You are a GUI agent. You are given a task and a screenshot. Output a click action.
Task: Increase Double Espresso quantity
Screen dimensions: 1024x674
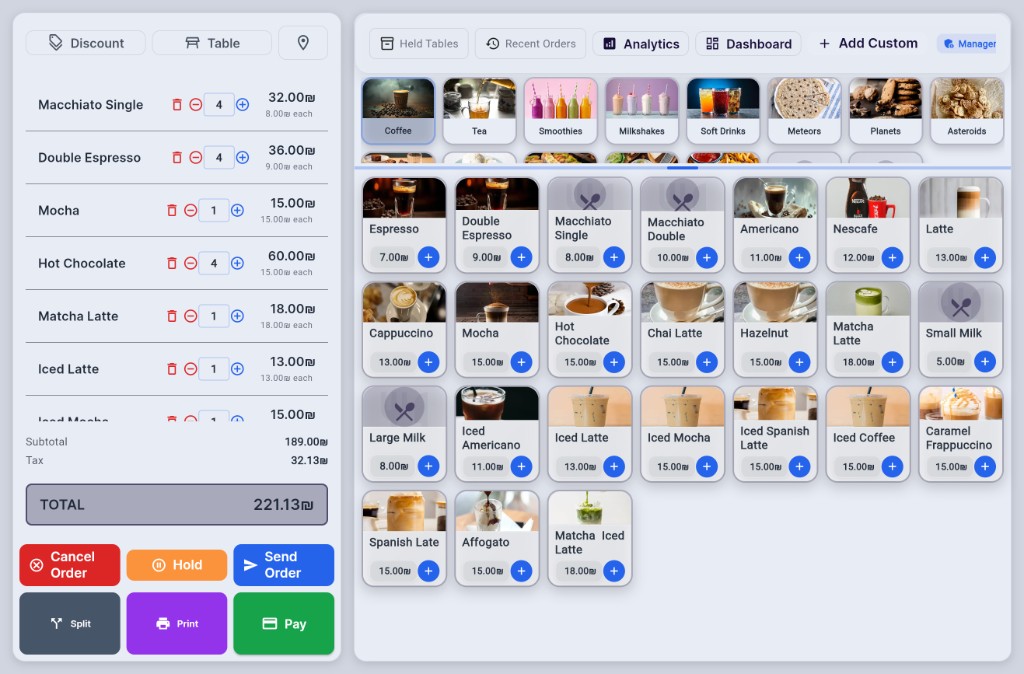(242, 157)
